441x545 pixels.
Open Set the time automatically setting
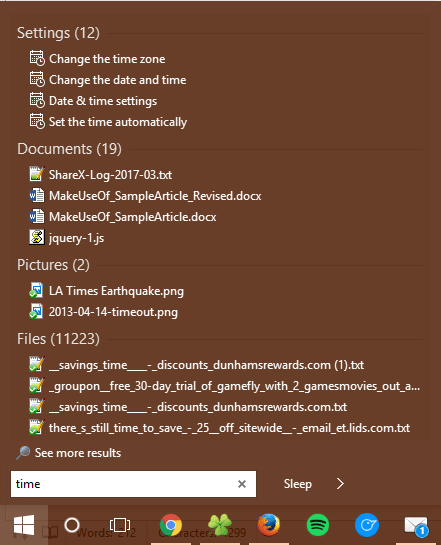(x=118, y=122)
